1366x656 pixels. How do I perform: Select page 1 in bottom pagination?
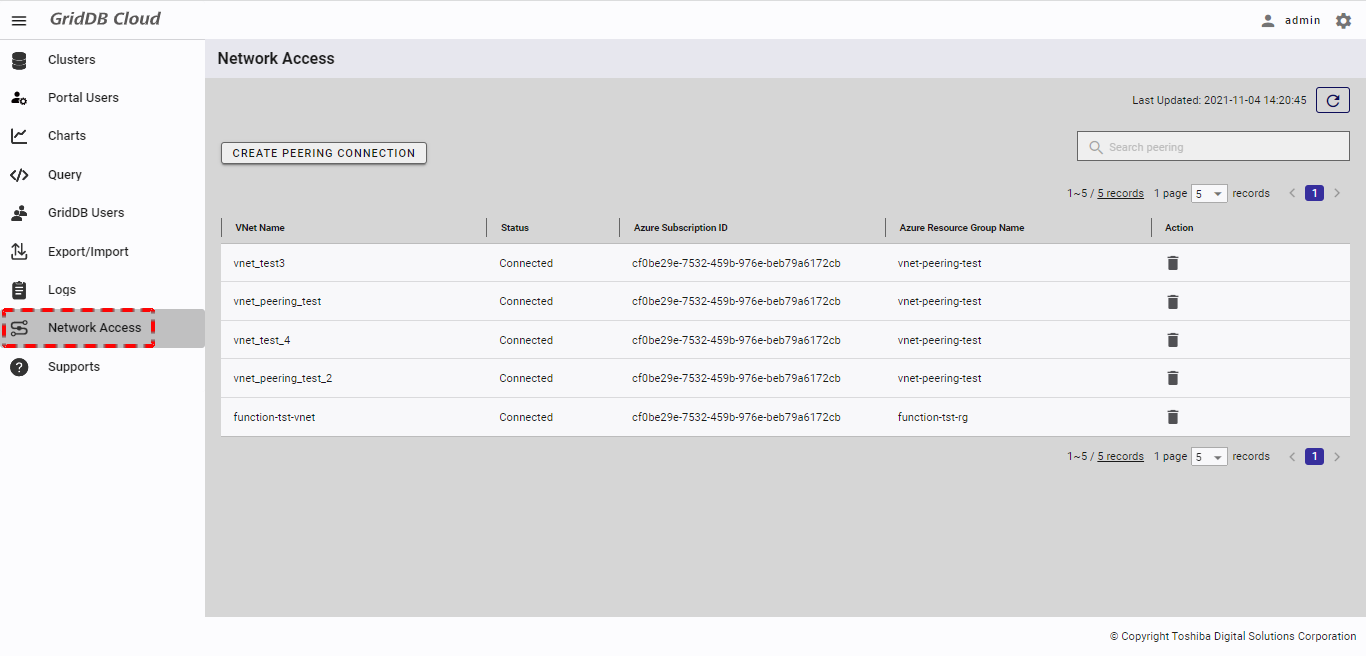pos(1314,456)
